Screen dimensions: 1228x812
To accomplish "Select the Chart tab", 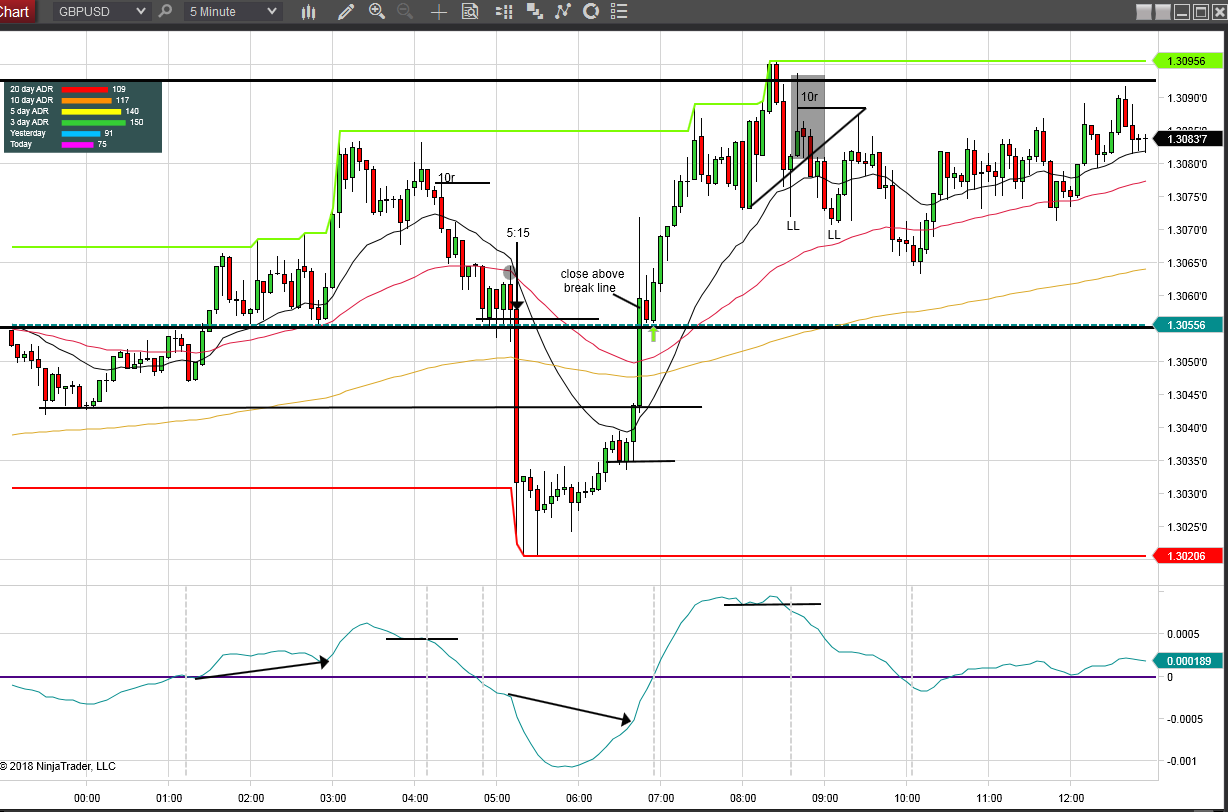I will [x=17, y=12].
